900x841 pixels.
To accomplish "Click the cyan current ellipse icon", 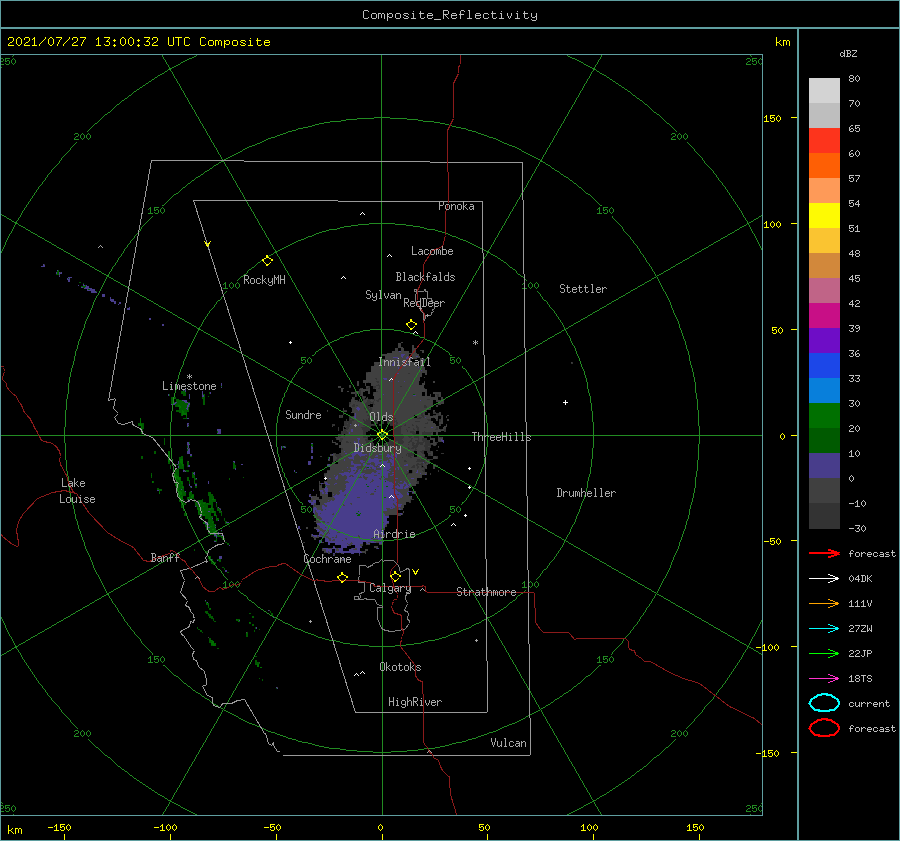I will (824, 703).
